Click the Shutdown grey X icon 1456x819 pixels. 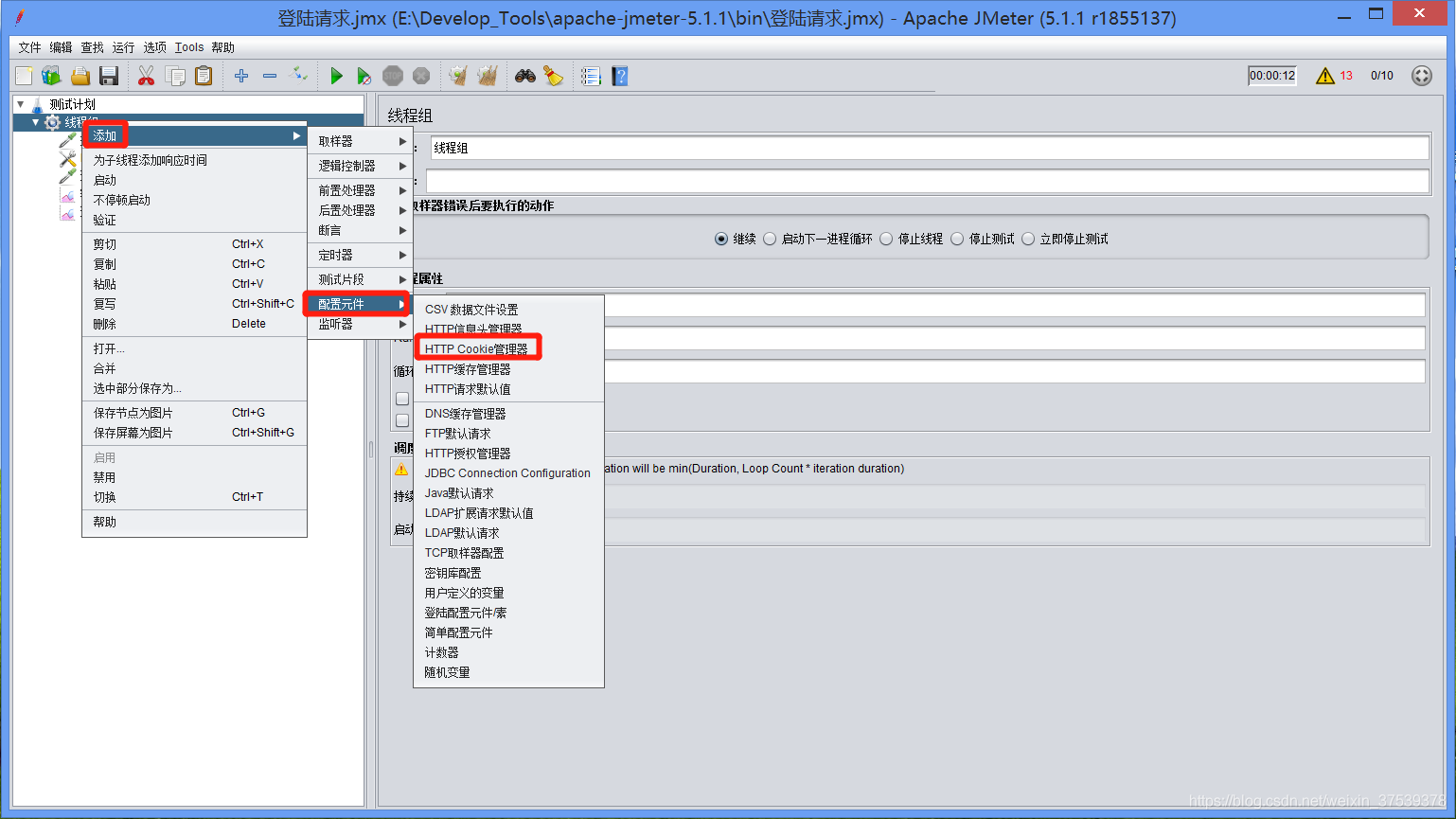[421, 76]
